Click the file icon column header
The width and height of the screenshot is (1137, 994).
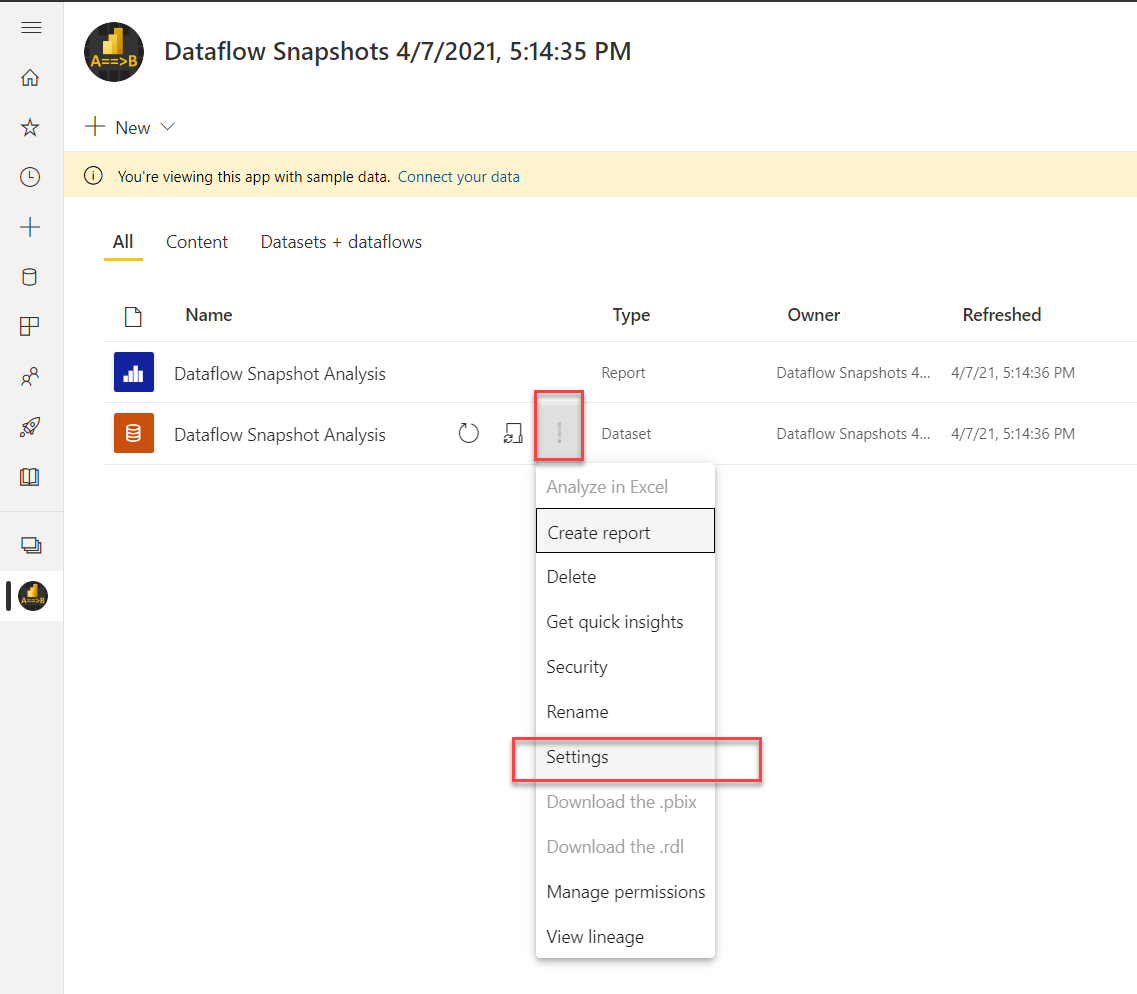pos(133,317)
